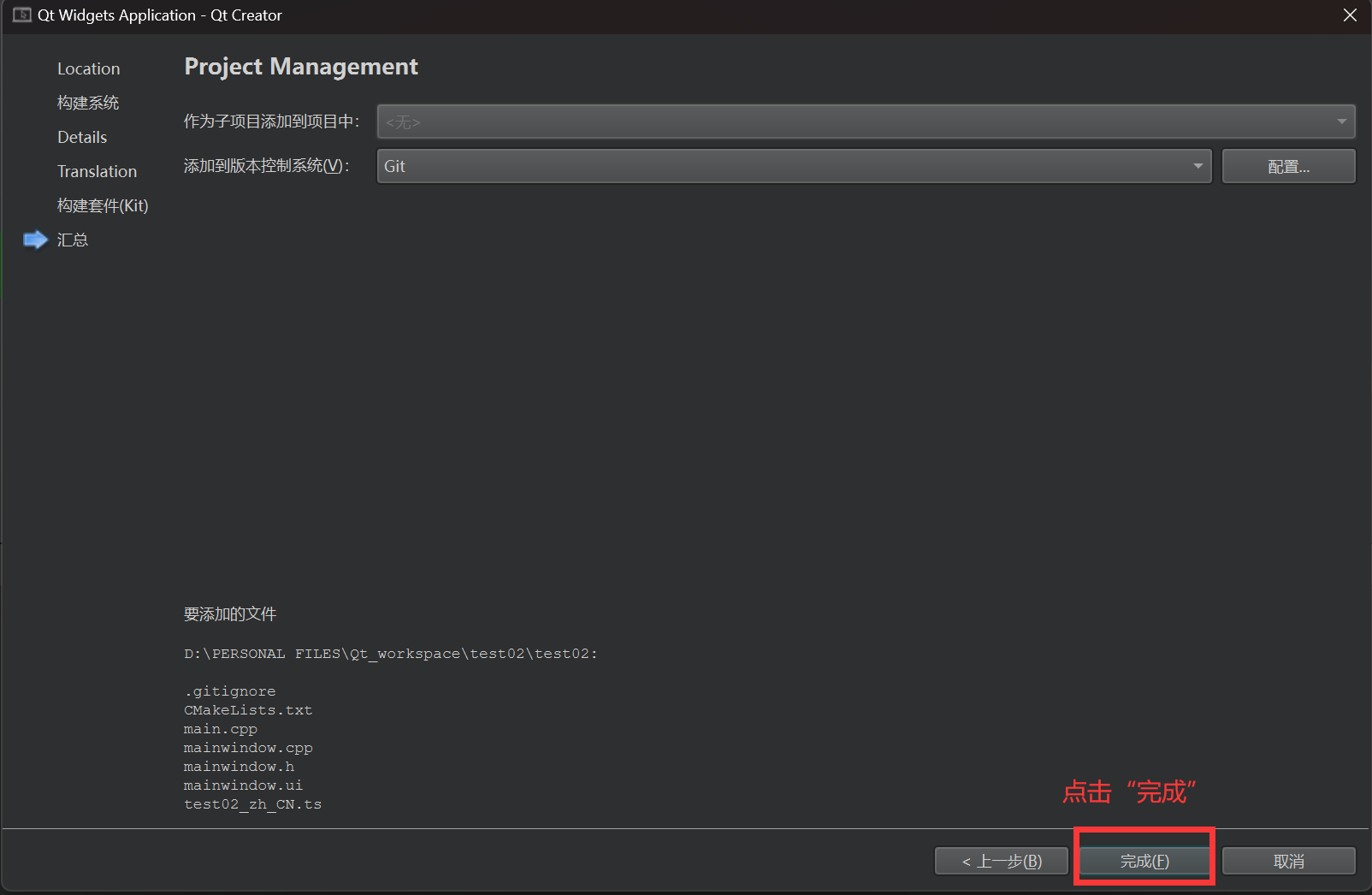Screen dimensions: 1372x895
Task: Select the Location step in sidebar
Action: tap(88, 68)
